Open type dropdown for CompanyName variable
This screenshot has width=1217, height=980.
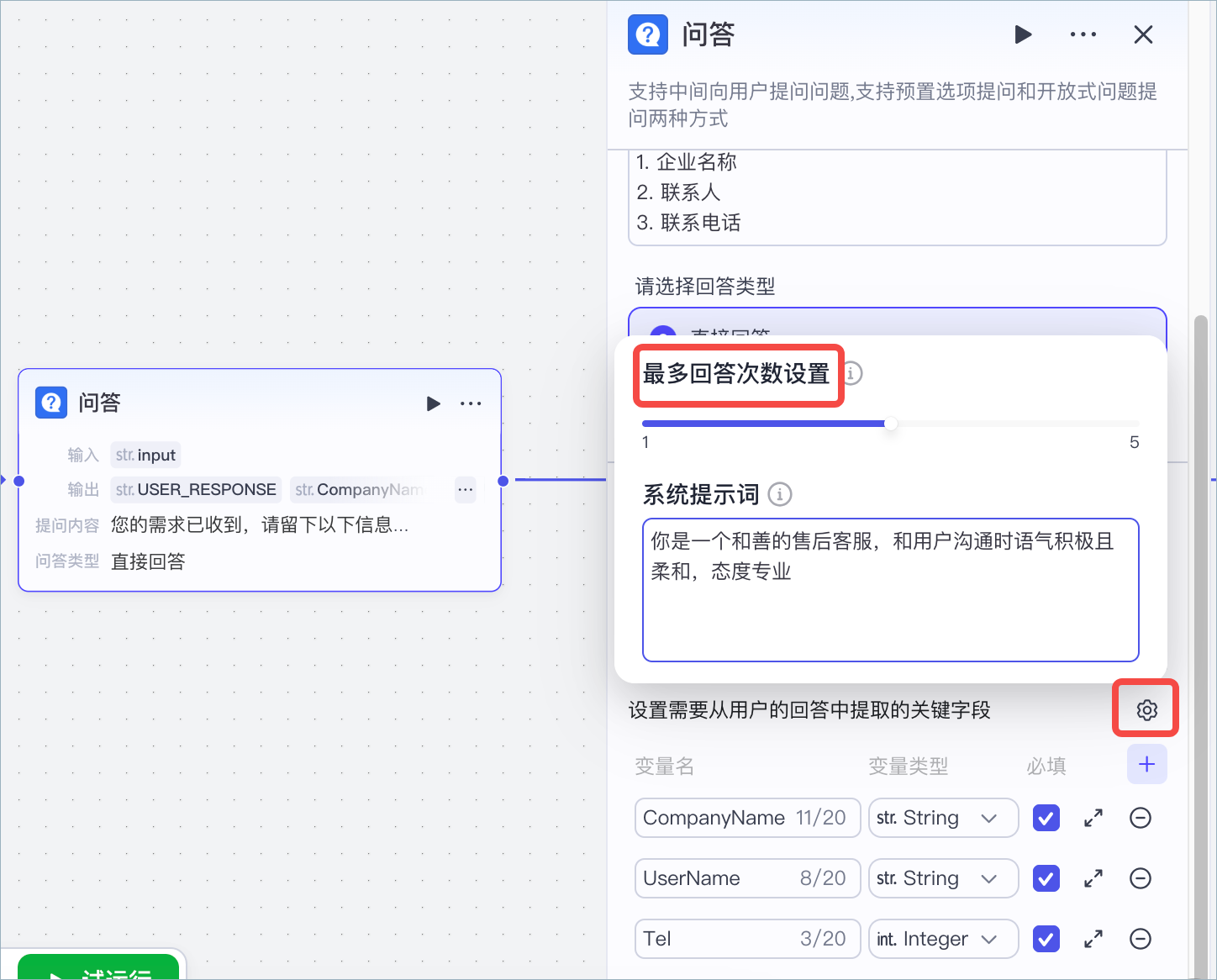943,818
